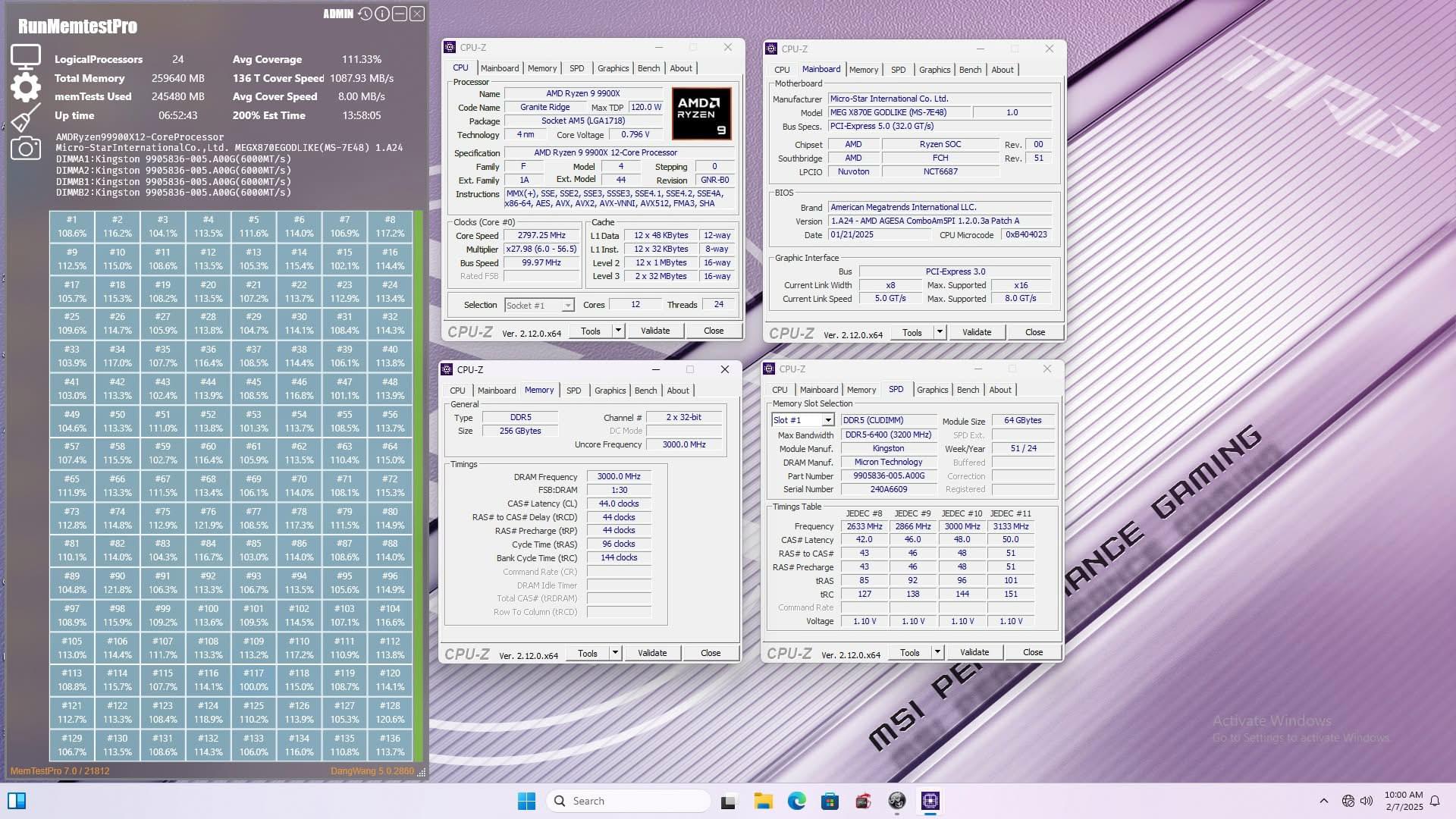Open Memory tab in SPD window
Viewport: 1456px width, 819px height.
pos(861,390)
